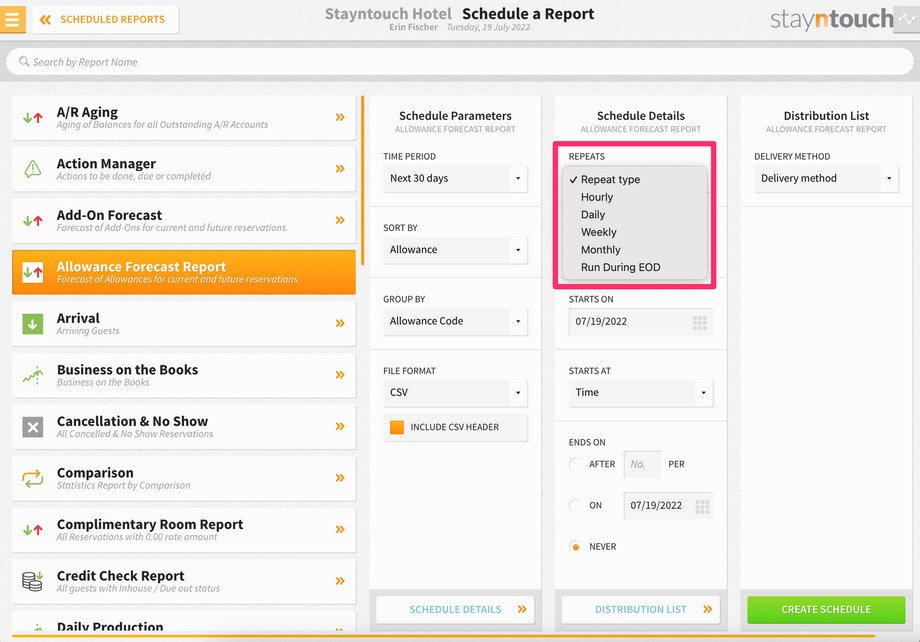
Task: Click the A/R Aging arrows icon
Action: coord(33,117)
